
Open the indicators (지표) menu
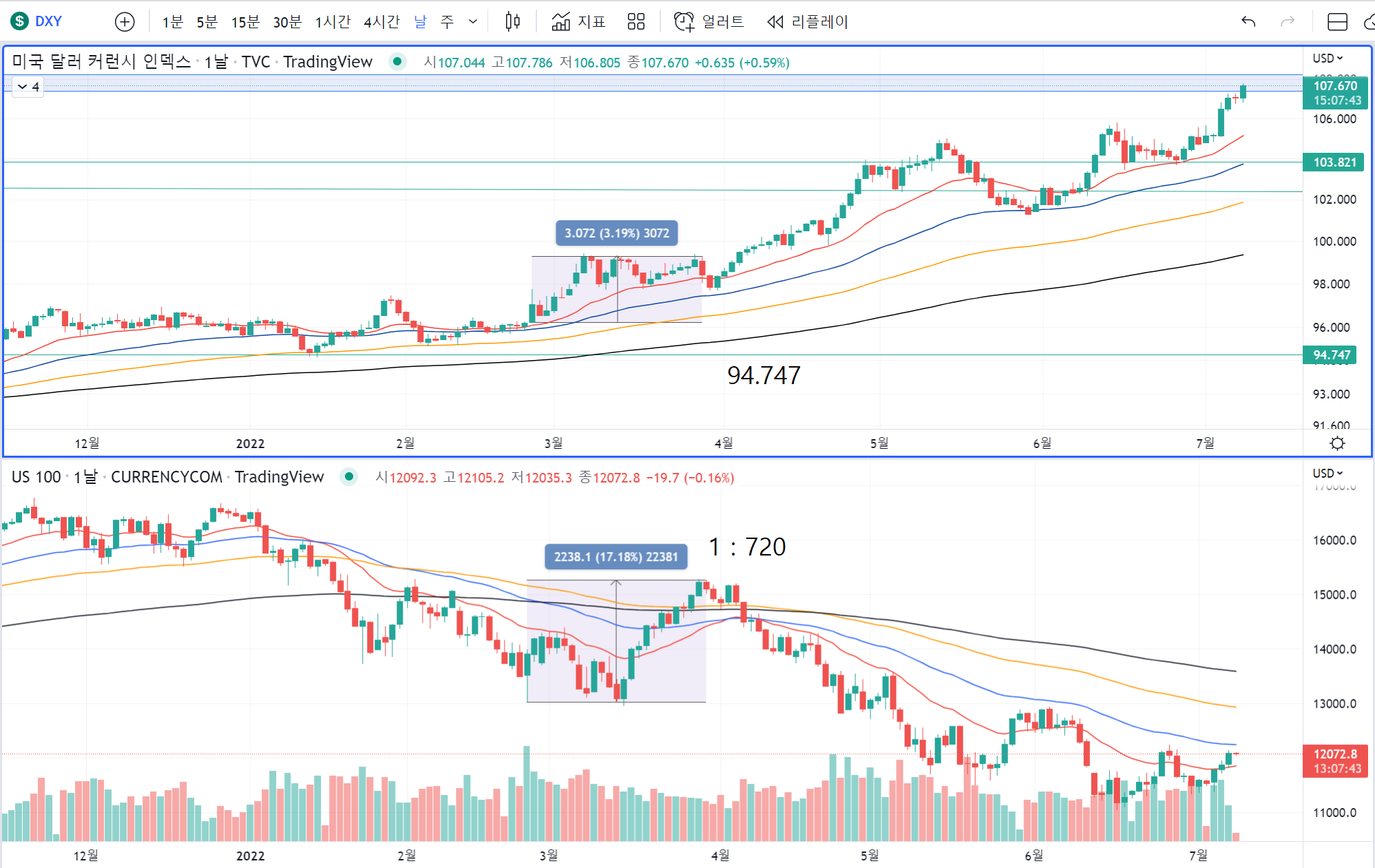point(578,22)
